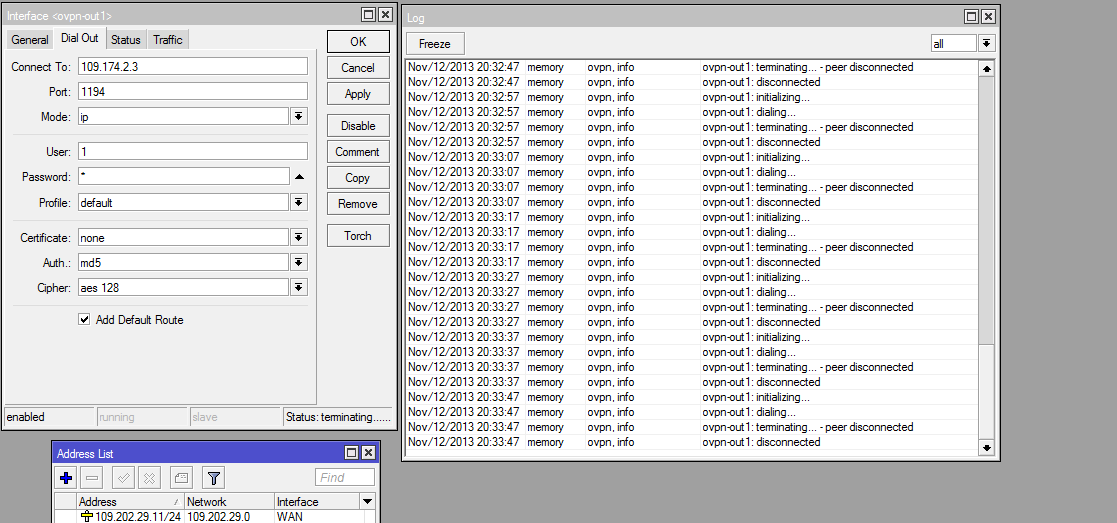This screenshot has width=1117, height=523.
Task: Select the 20:33:37 terminating log entry
Action: pos(692,367)
